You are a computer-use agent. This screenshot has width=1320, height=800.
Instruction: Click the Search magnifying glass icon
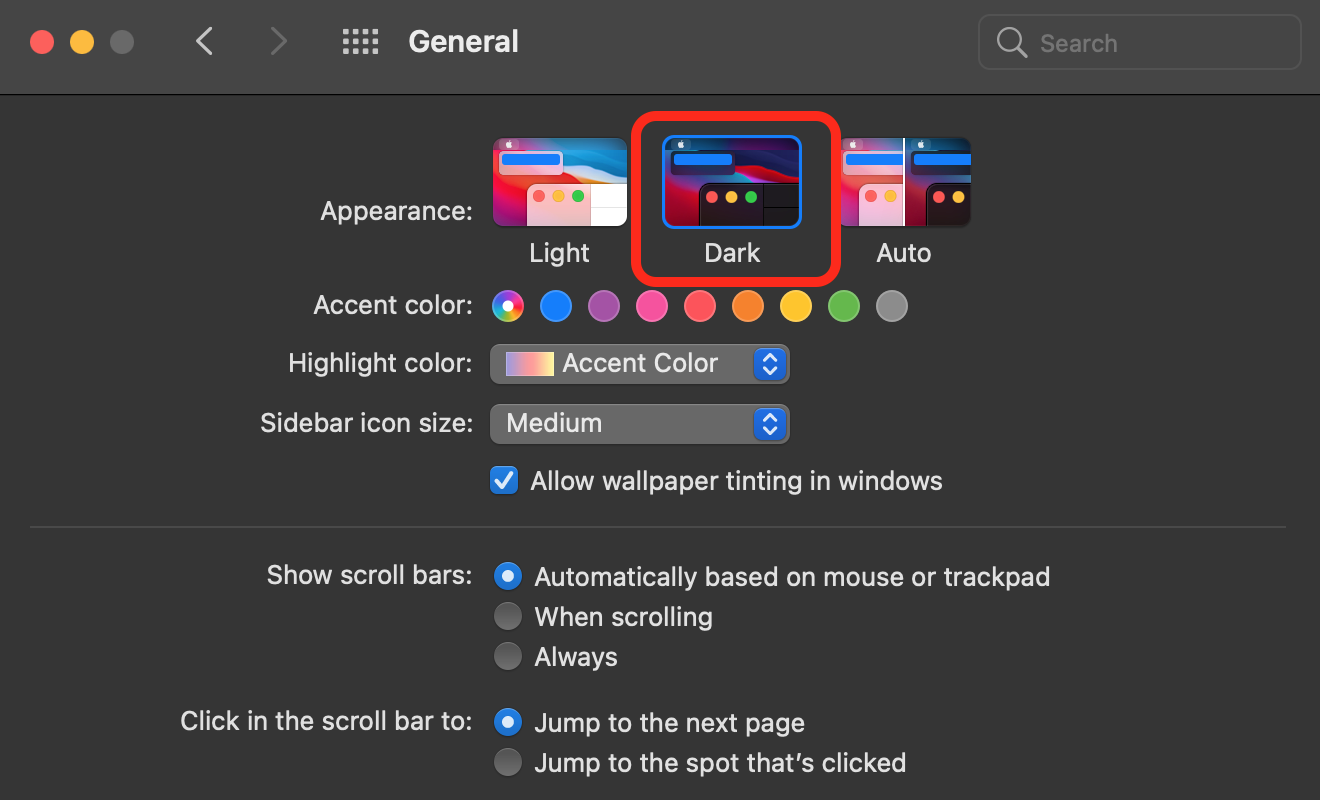[x=1011, y=42]
